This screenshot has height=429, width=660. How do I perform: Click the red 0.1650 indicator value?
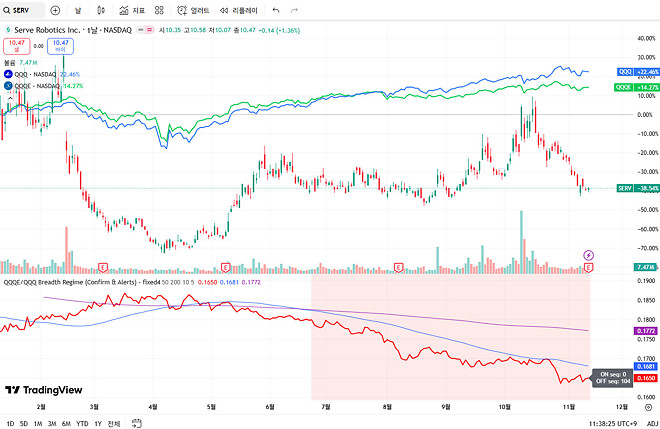pyautogui.click(x=207, y=282)
